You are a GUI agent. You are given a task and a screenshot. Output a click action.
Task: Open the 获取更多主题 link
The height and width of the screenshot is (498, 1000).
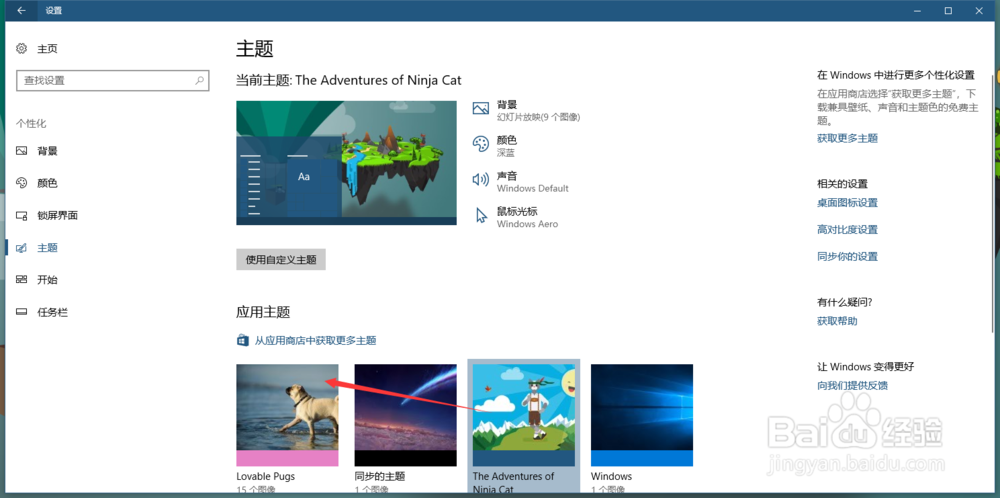[848, 138]
